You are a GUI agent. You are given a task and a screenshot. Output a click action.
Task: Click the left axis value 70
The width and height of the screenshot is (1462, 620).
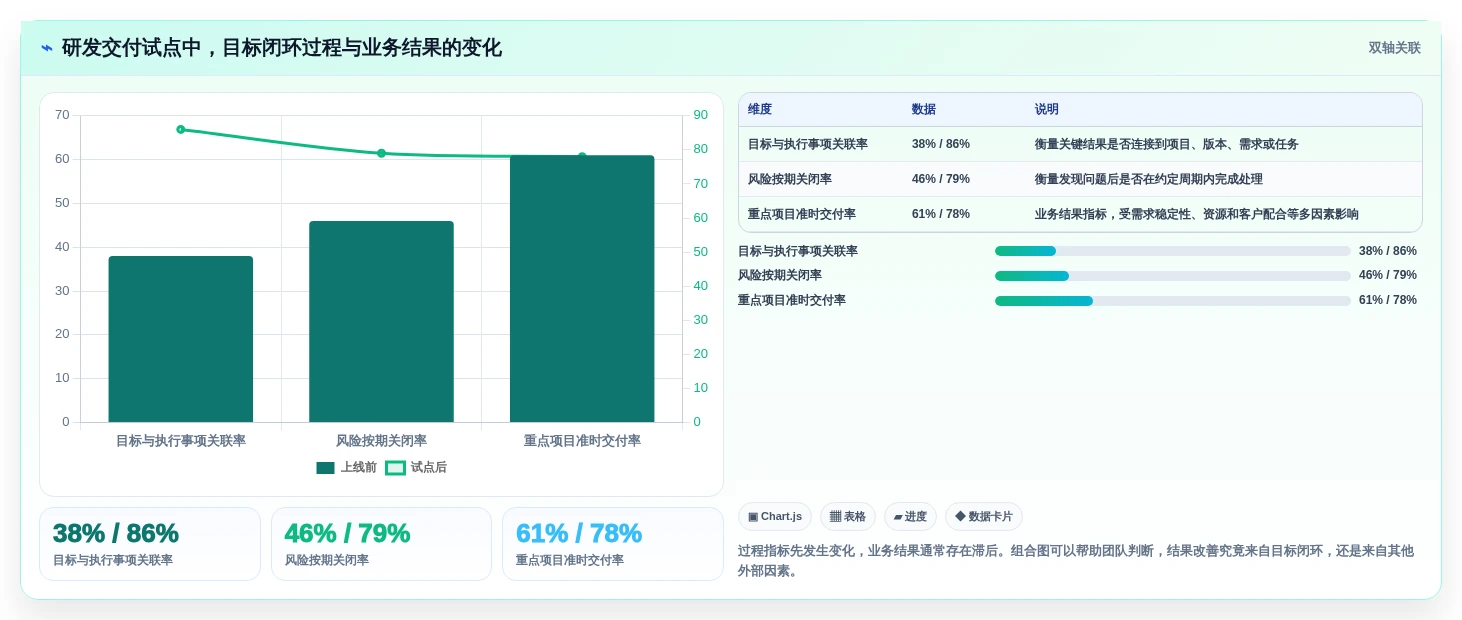(62, 115)
